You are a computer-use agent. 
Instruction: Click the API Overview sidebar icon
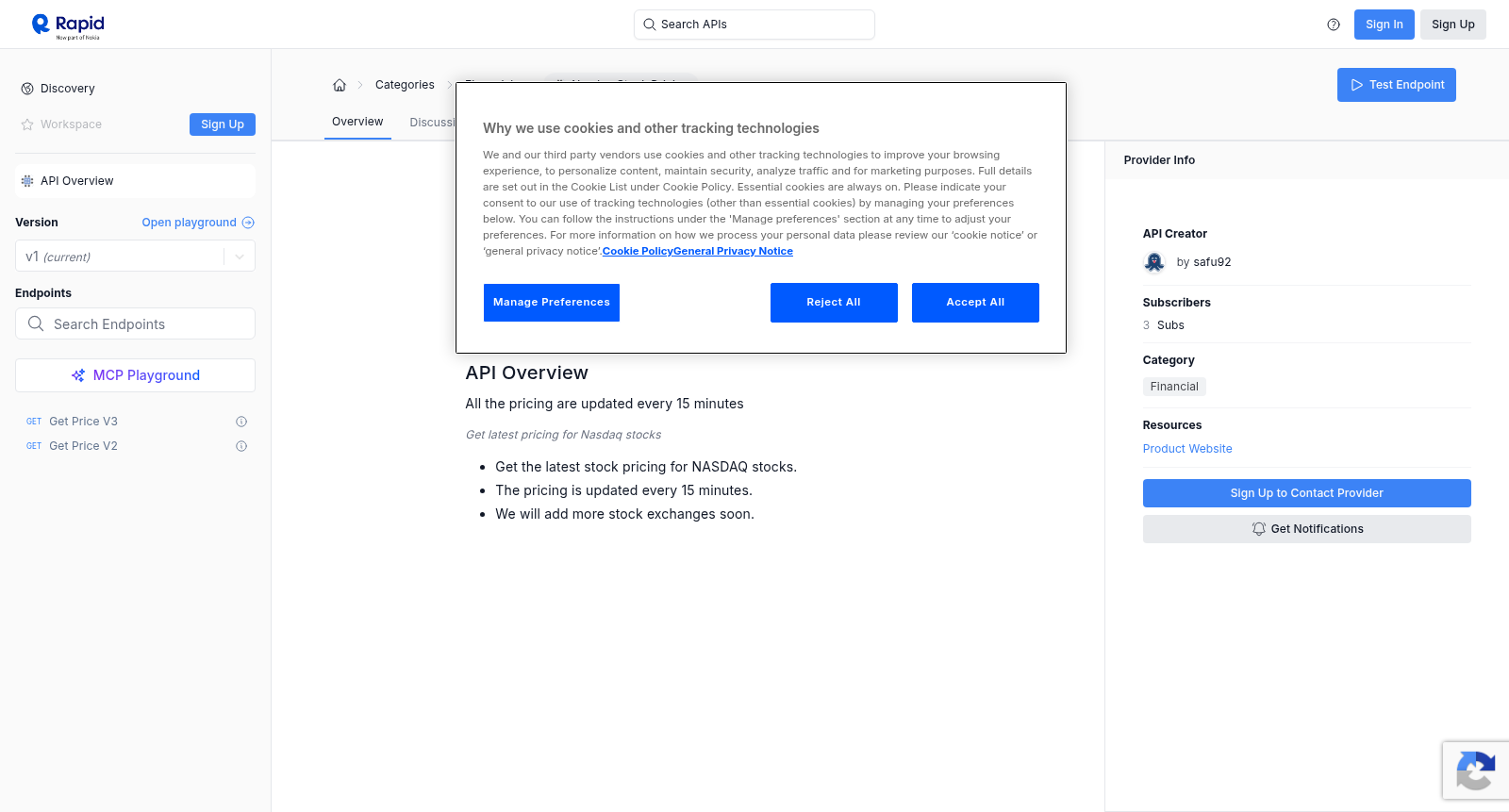pyautogui.click(x=27, y=181)
